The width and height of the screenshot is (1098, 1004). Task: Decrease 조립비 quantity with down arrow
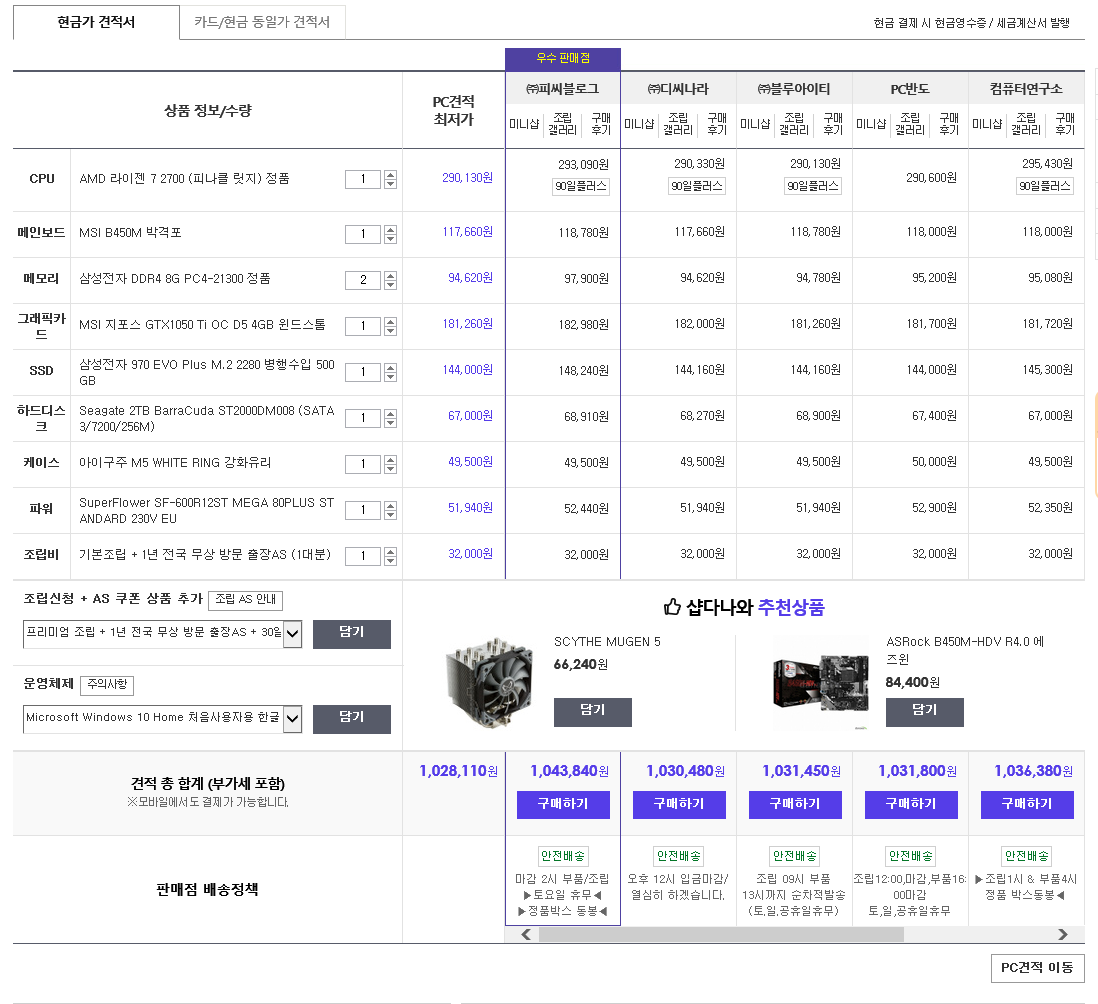tap(391, 561)
